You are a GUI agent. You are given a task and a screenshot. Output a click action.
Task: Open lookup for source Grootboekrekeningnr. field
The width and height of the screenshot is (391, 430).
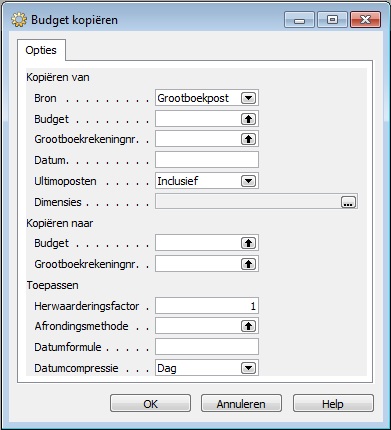248,139
